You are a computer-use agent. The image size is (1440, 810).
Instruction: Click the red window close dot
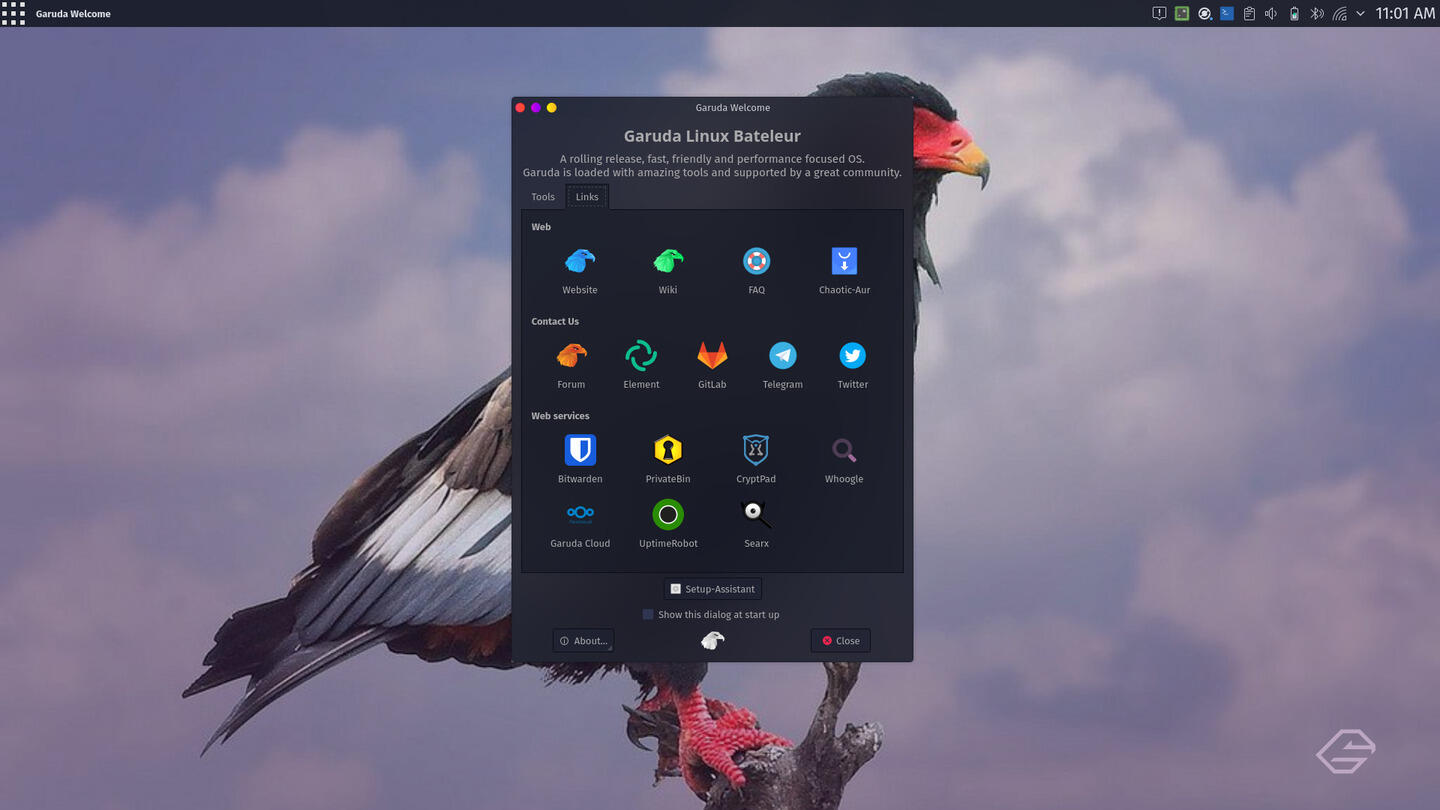[x=520, y=108]
